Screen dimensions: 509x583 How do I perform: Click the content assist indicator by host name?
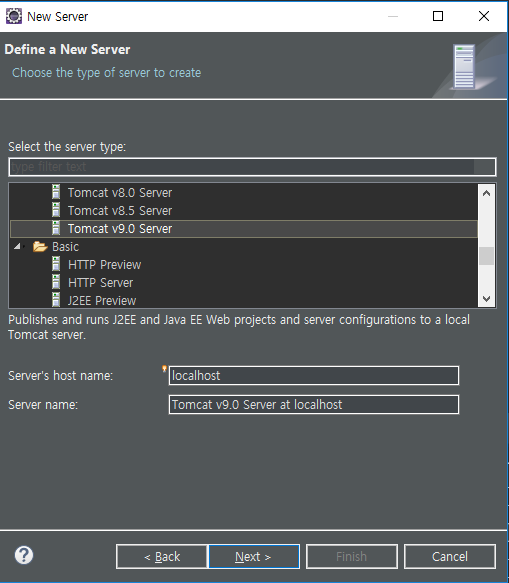point(164,368)
